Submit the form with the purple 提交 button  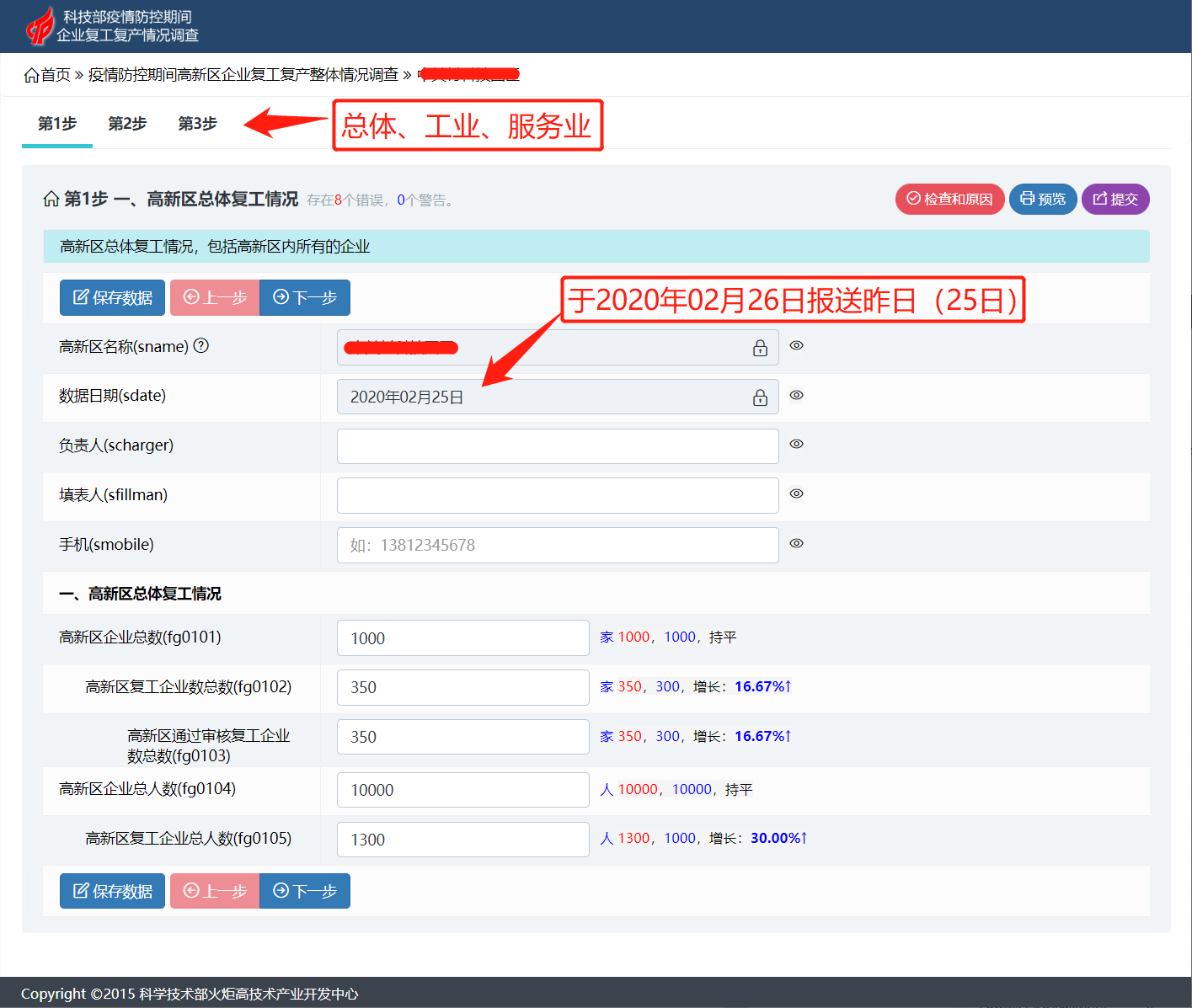pyautogui.click(x=1114, y=199)
